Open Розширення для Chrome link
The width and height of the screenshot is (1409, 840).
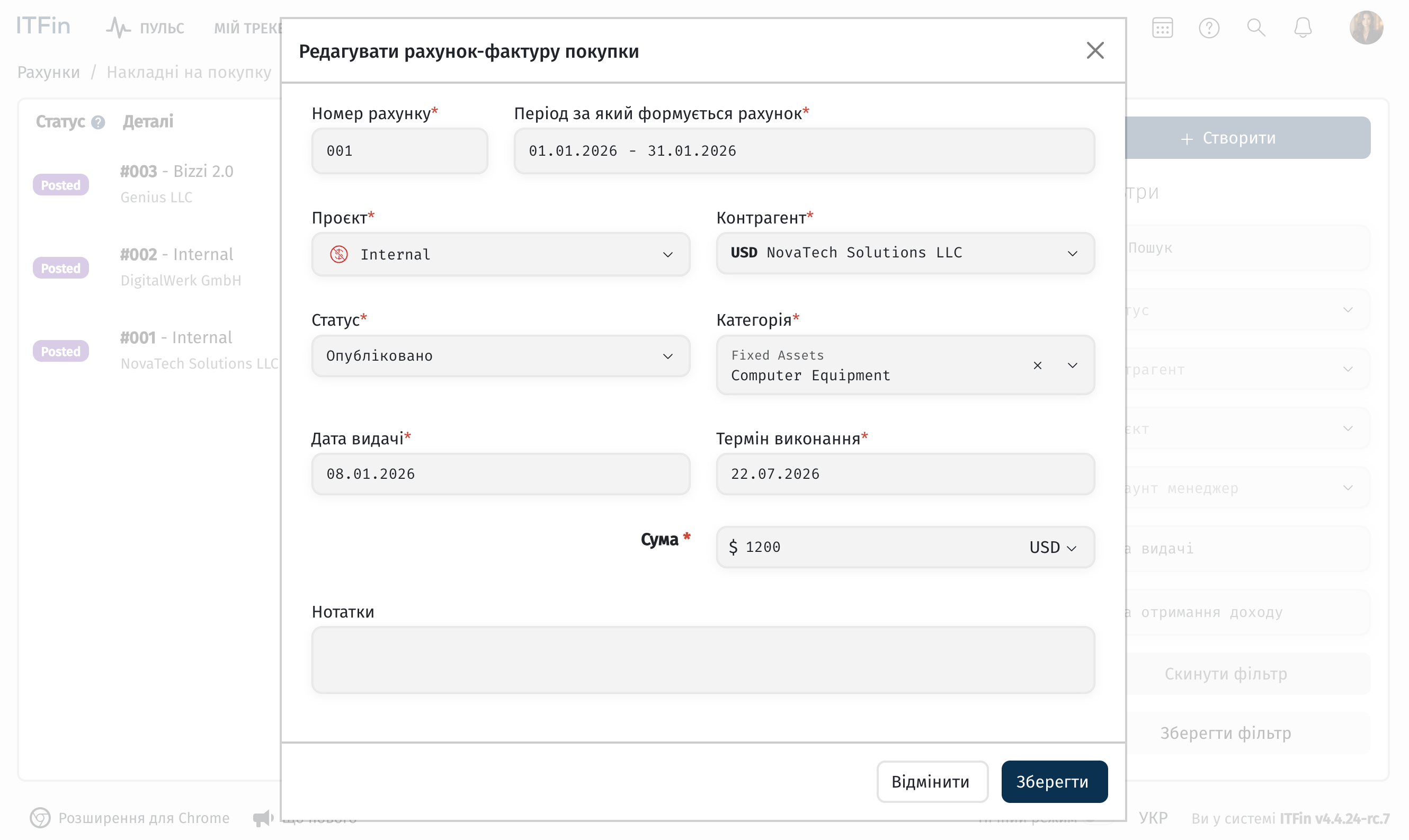(130, 817)
